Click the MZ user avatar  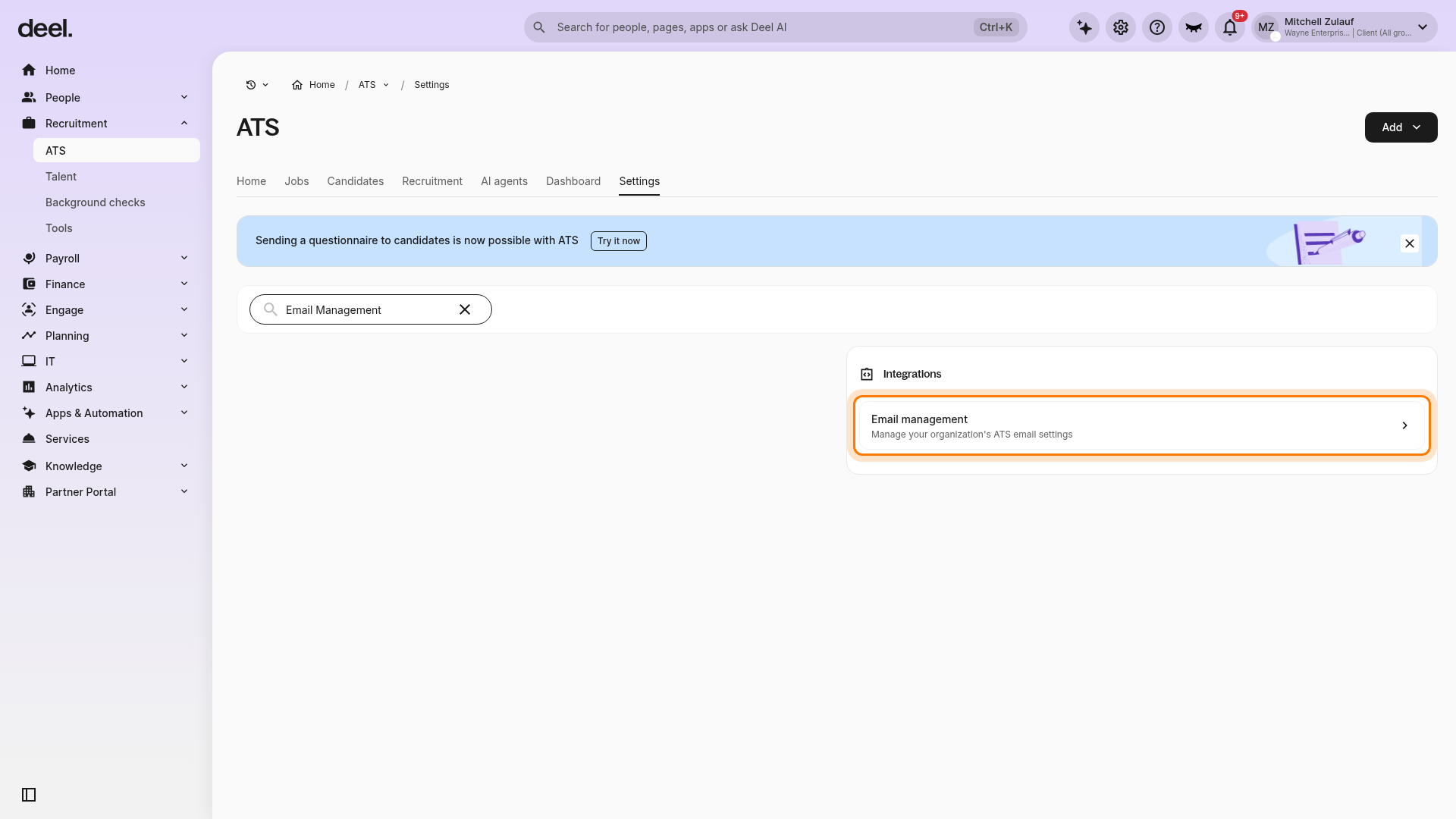pos(1266,27)
